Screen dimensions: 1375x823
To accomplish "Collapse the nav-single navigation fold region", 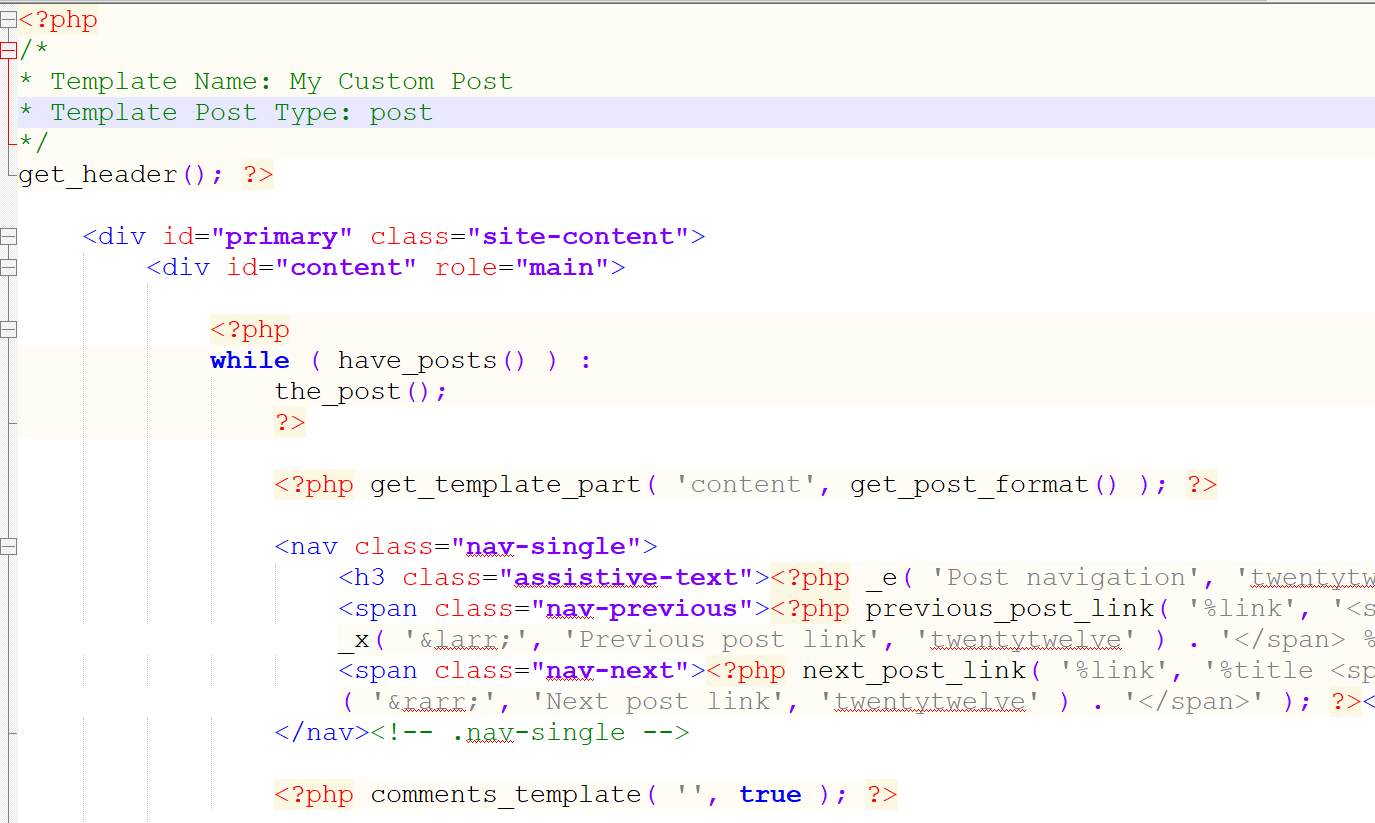I will [x=8, y=546].
